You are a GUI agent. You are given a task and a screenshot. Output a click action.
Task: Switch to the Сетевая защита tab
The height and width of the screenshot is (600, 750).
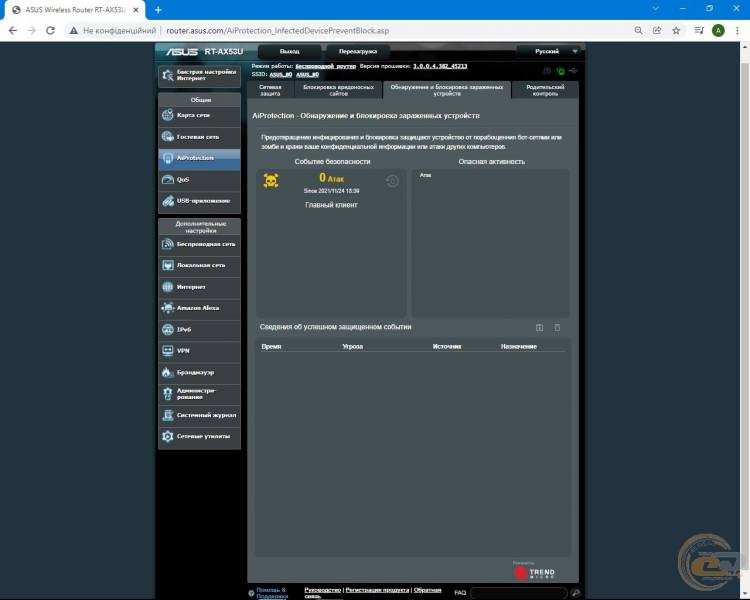point(270,90)
